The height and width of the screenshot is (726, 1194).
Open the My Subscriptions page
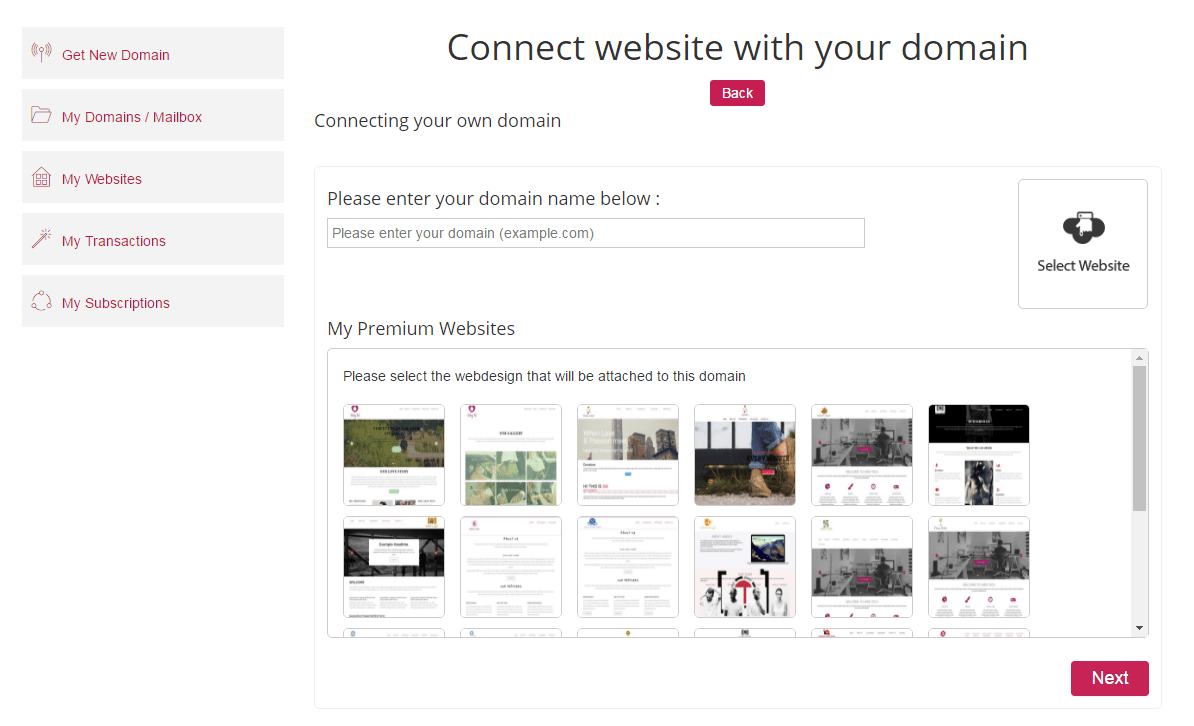(115, 301)
